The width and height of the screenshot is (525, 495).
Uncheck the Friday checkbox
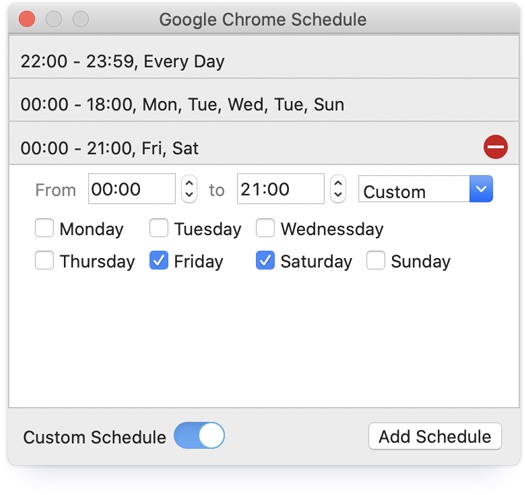(159, 260)
